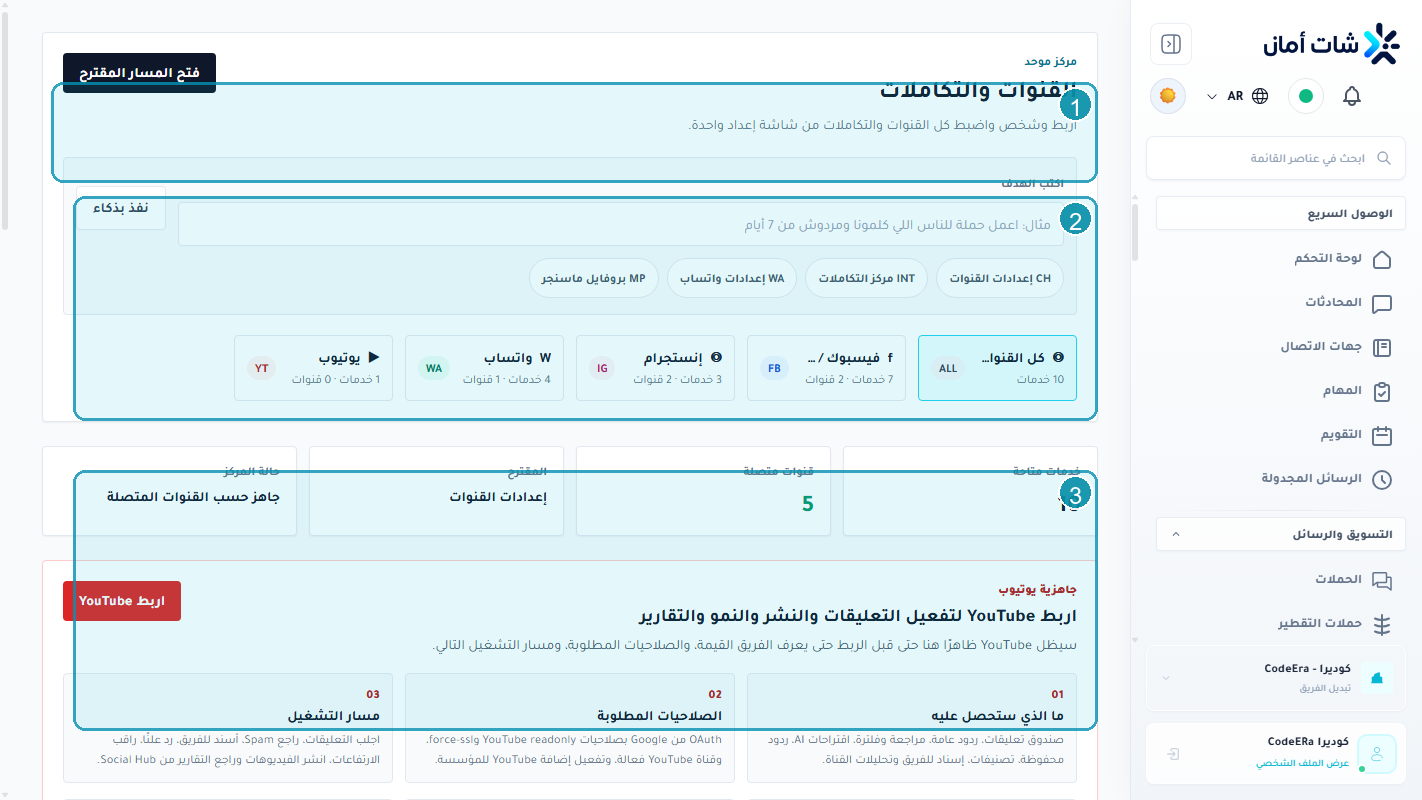Select the إنستجرام IG channel card
1422x800 pixels.
click(655, 368)
